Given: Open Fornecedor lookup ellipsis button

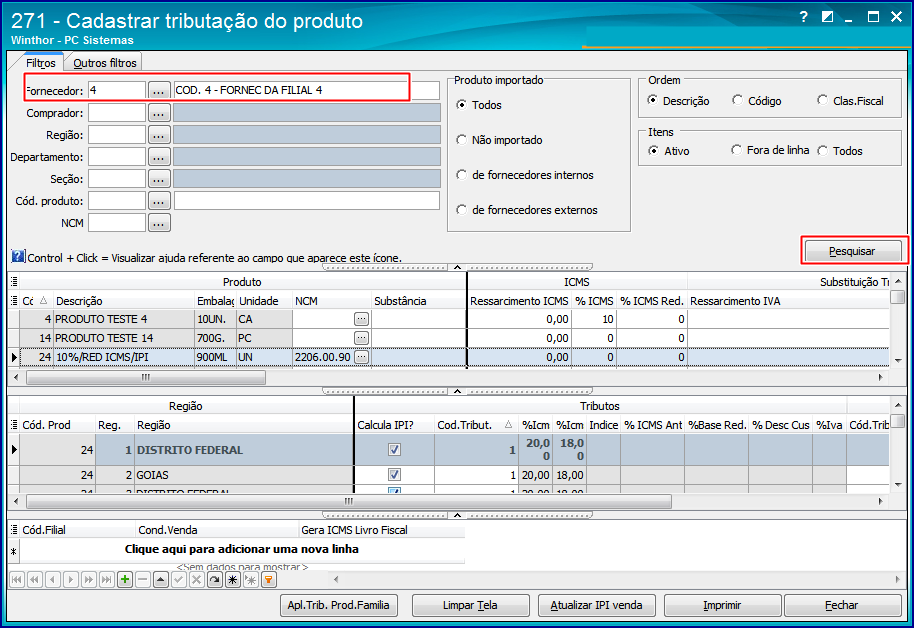Looking at the screenshot, I should pyautogui.click(x=159, y=90).
